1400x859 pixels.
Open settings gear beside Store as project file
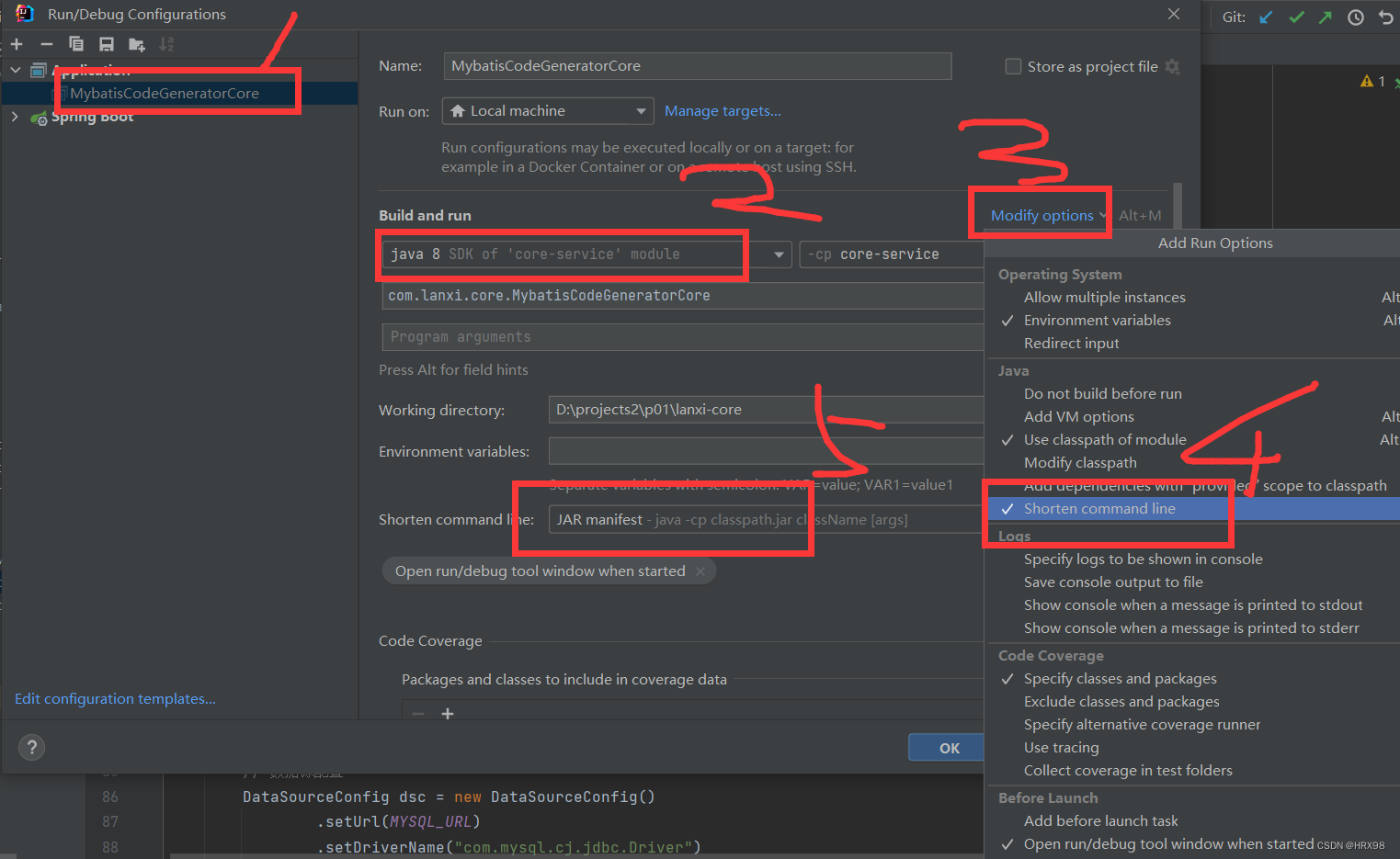[x=1172, y=66]
